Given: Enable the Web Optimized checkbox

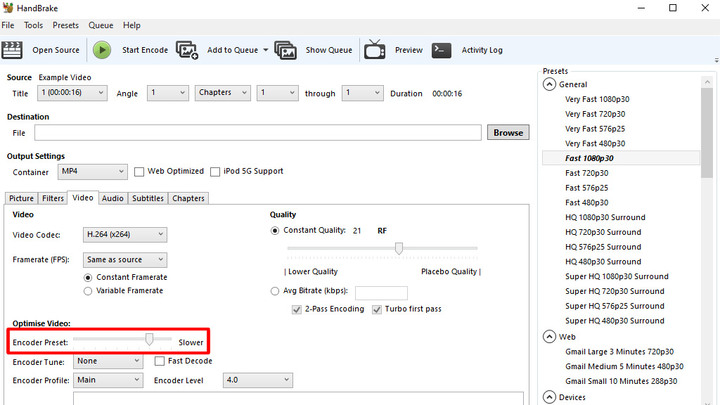Looking at the screenshot, I should (x=139, y=172).
